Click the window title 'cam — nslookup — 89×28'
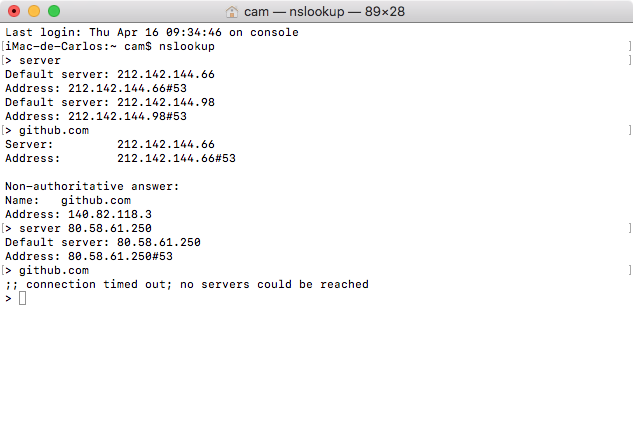The image size is (633, 422). tap(324, 12)
